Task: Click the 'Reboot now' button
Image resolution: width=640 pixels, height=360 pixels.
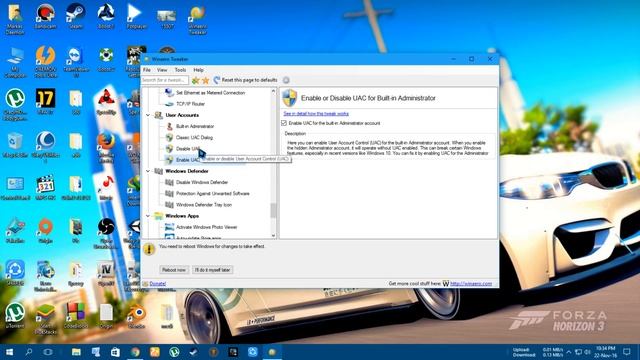Action: click(x=174, y=270)
